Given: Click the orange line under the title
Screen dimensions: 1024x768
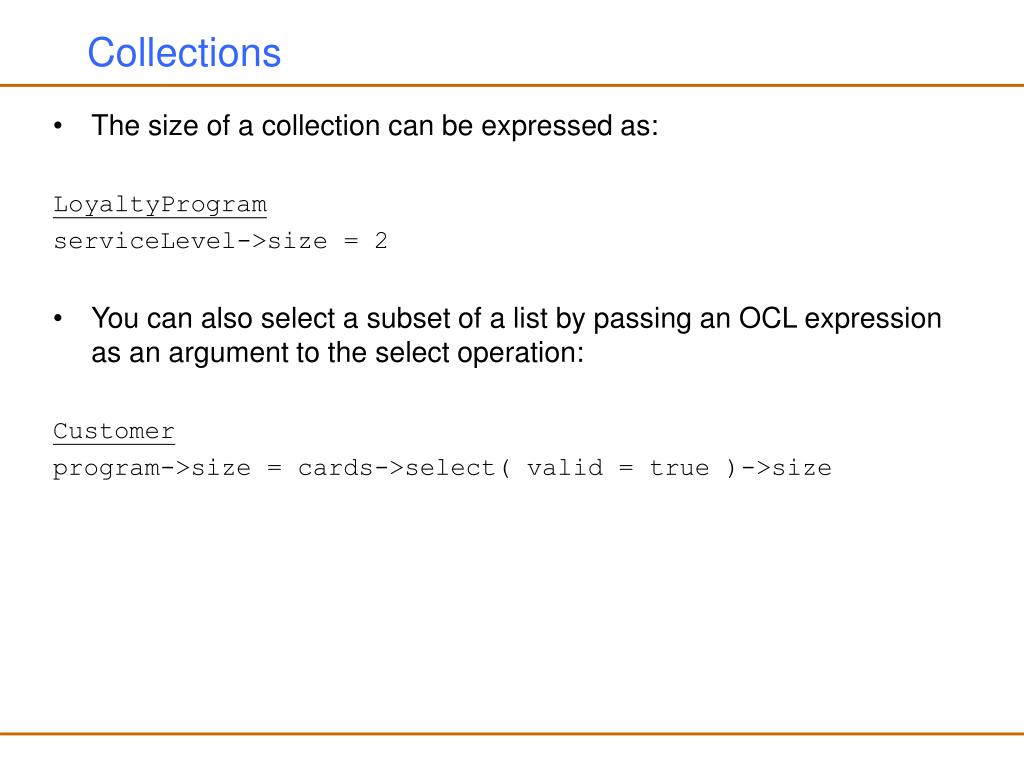Looking at the screenshot, I should pyautogui.click(x=512, y=85).
